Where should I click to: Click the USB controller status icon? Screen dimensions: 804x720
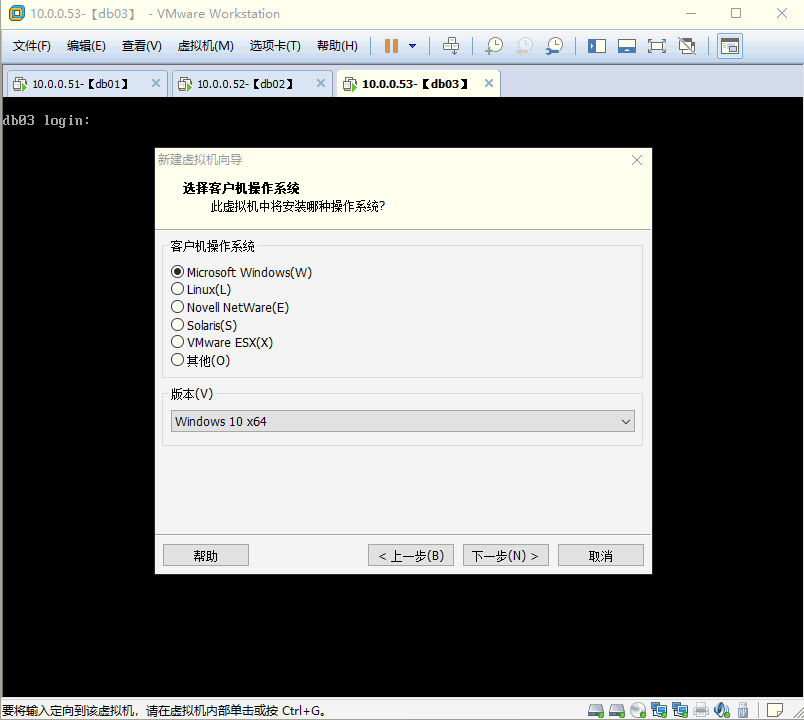point(742,710)
